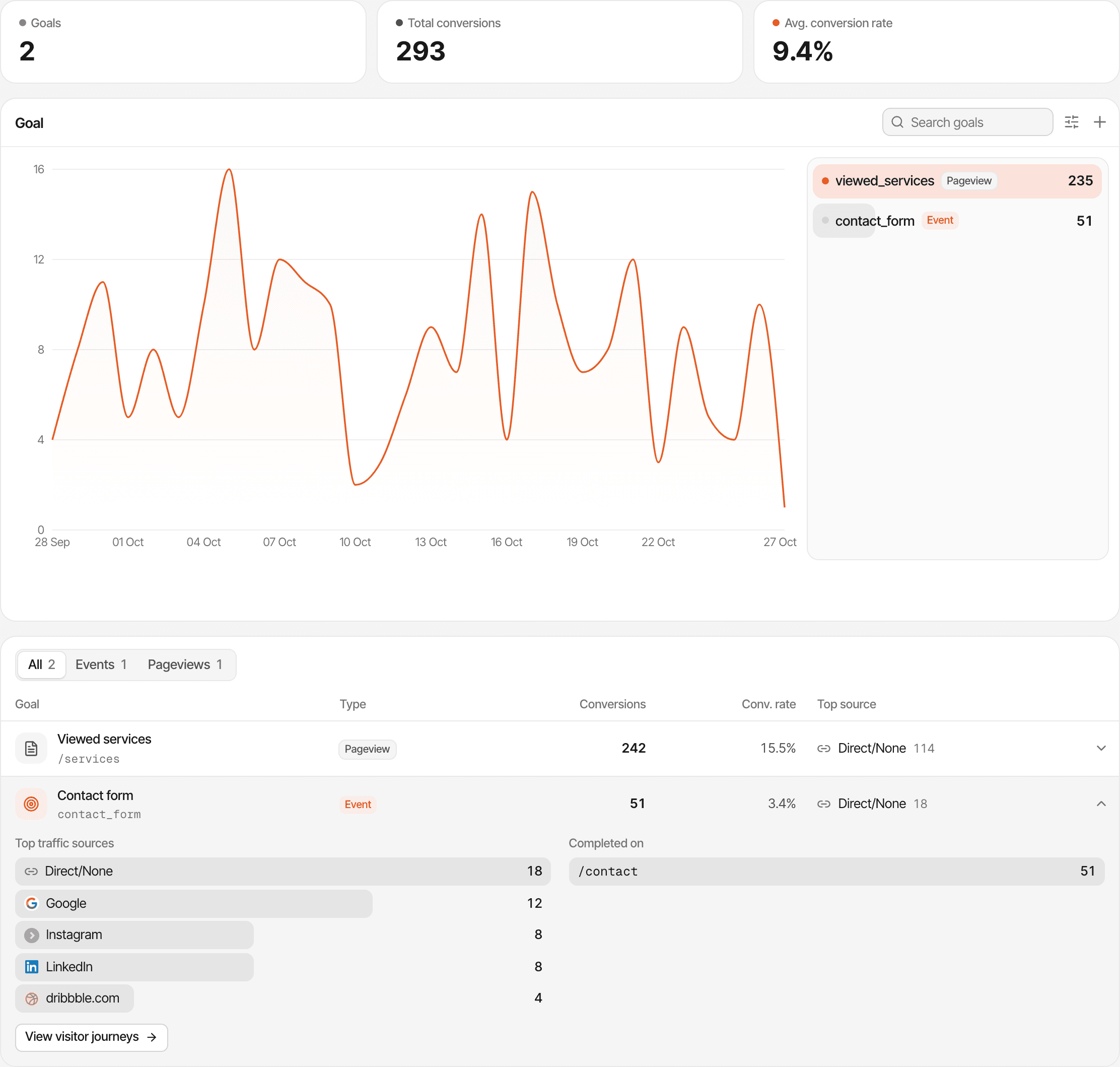Select the Avg. conversion rate card
Screen dimensions: 1120x1067
tap(936, 41)
